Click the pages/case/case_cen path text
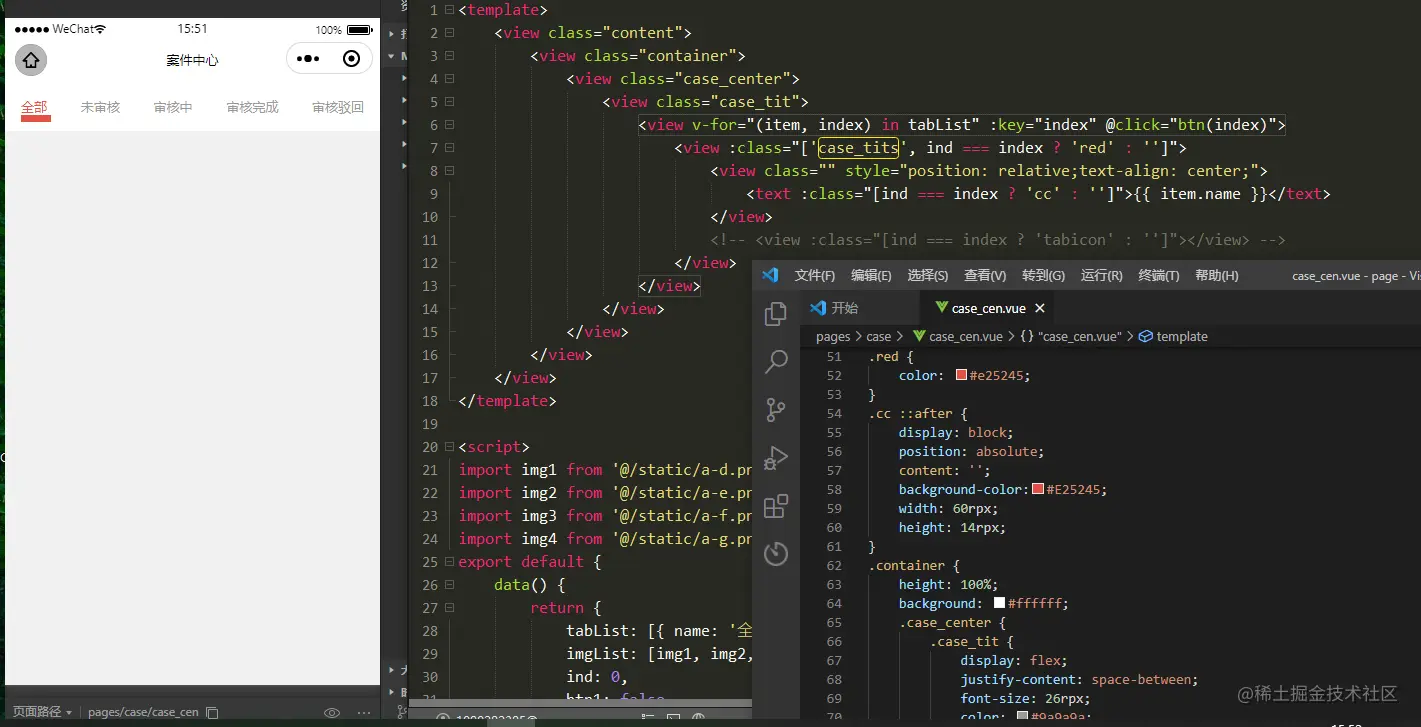1421x727 pixels. [x=143, y=713]
